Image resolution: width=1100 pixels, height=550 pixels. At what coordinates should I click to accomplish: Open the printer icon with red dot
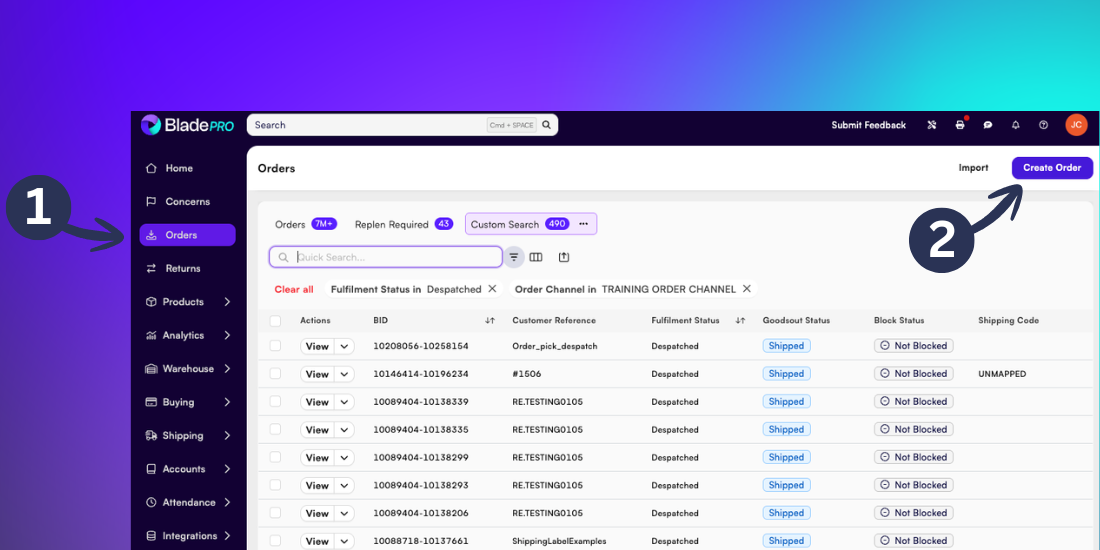960,125
